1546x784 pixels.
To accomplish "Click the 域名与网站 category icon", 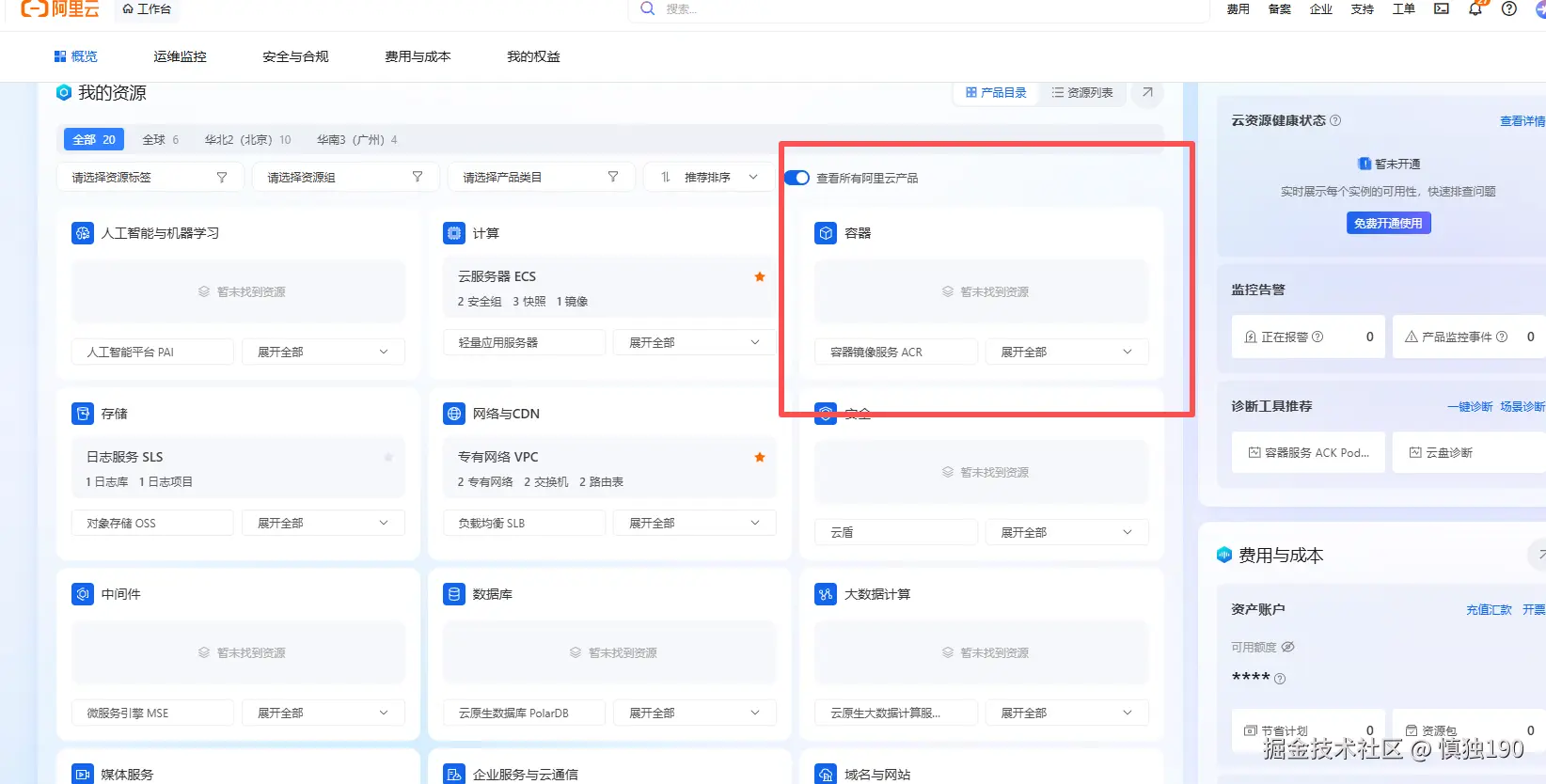I will pyautogui.click(x=826, y=774).
